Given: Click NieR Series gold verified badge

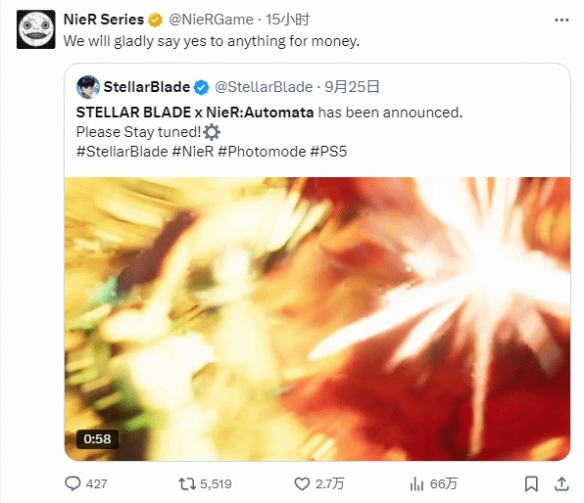Looking at the screenshot, I should click(155, 20).
